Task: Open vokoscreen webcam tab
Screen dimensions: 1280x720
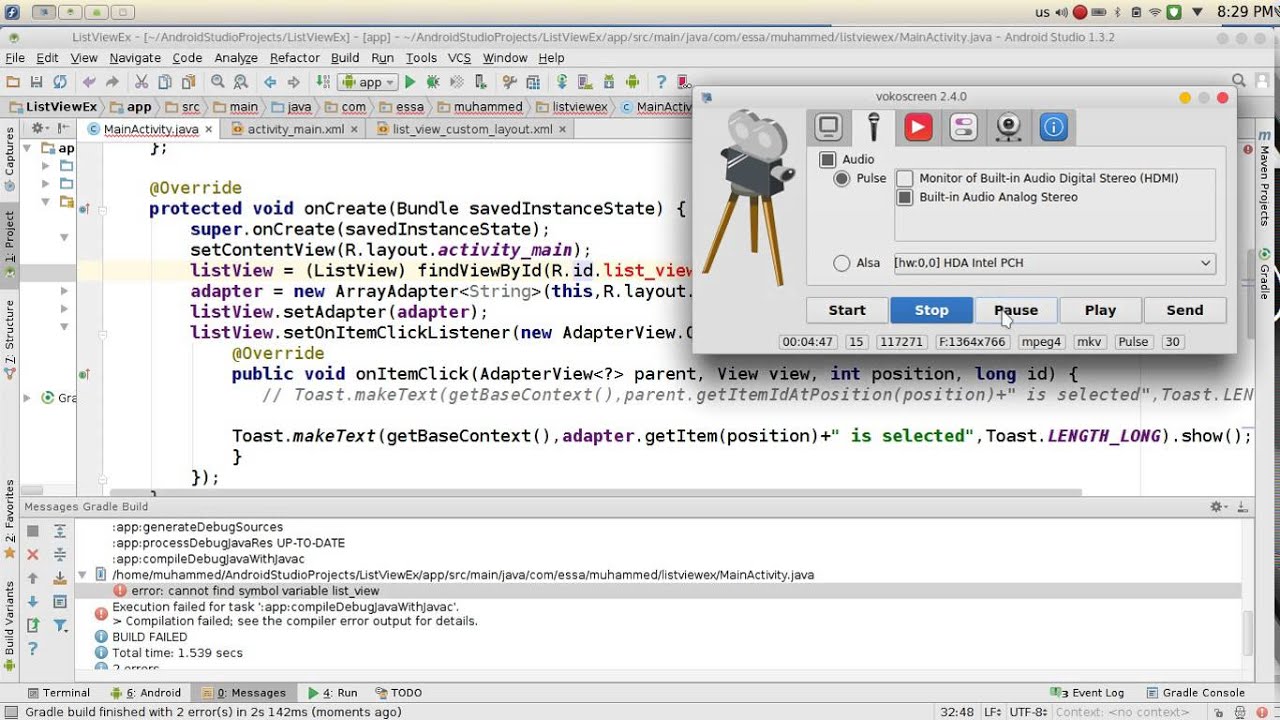Action: (x=1008, y=127)
